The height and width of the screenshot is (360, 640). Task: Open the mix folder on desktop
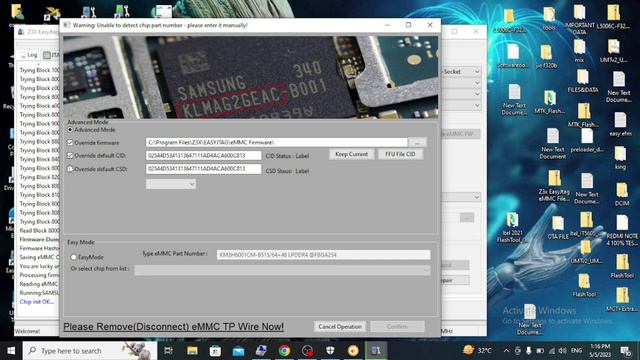[x=579, y=51]
